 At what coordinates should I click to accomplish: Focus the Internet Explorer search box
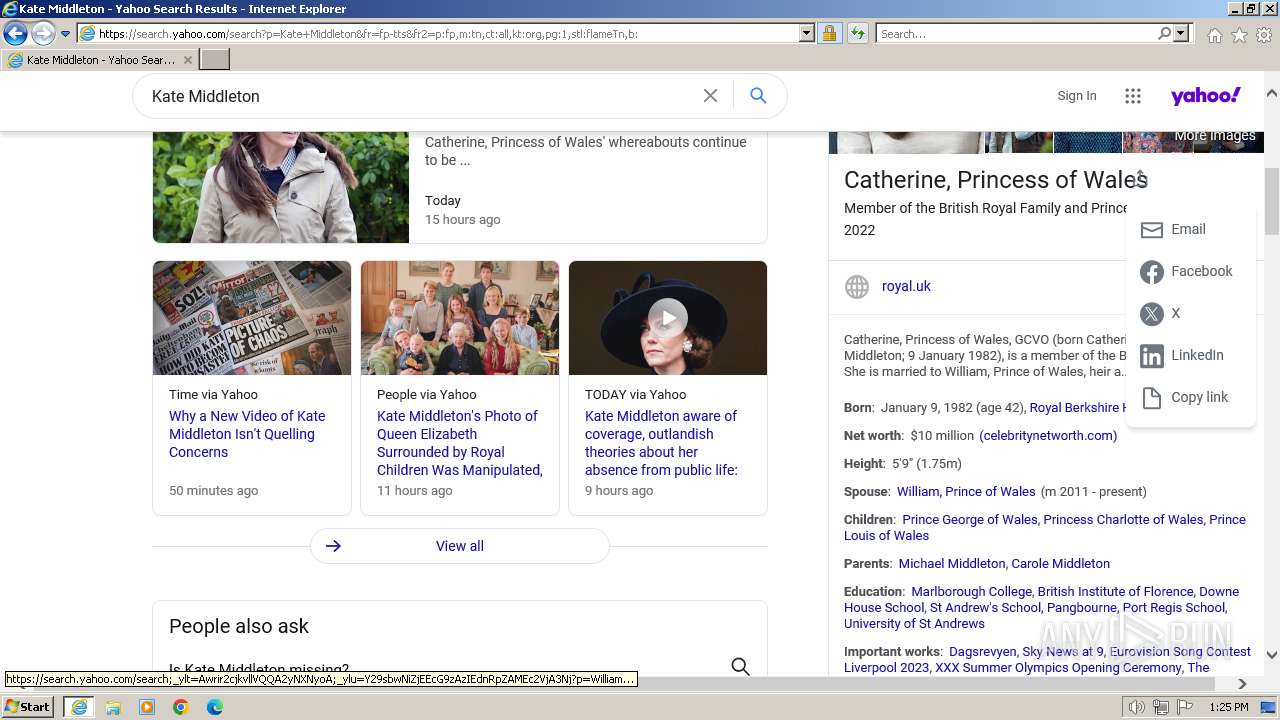tap(1016, 33)
